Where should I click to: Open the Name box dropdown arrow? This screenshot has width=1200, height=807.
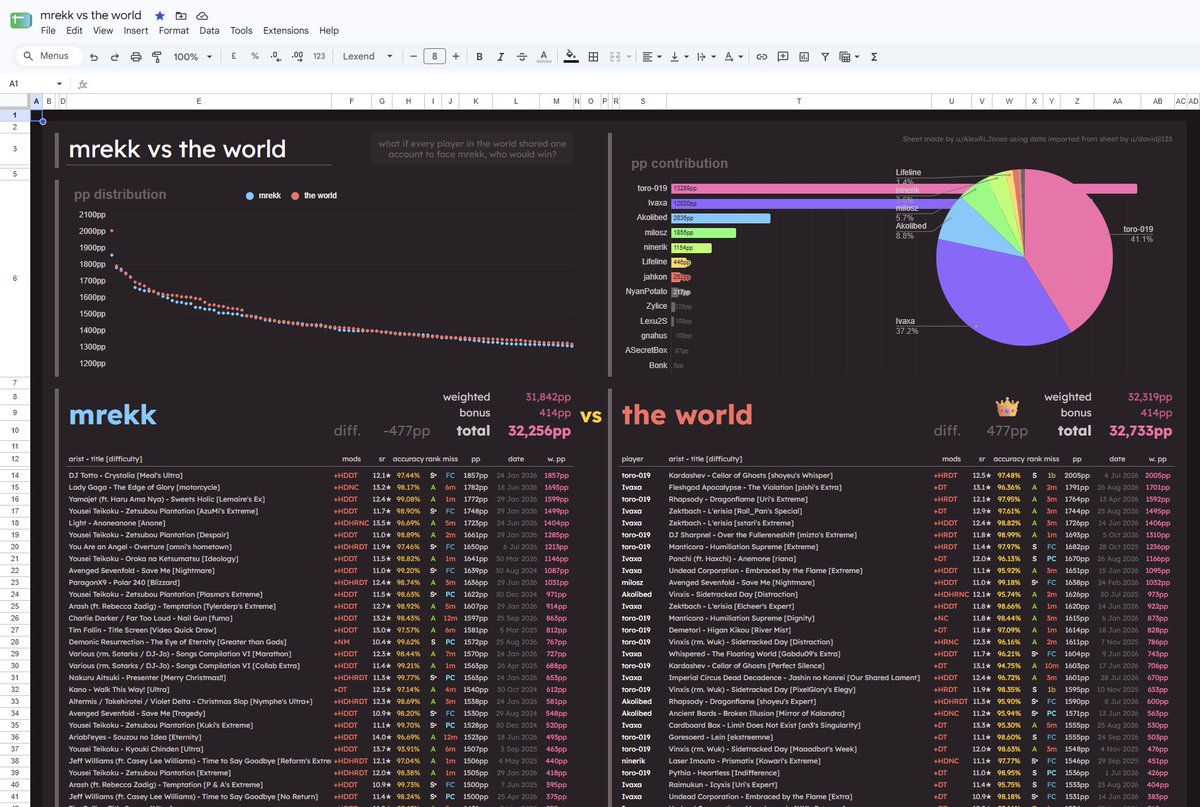click(60, 84)
